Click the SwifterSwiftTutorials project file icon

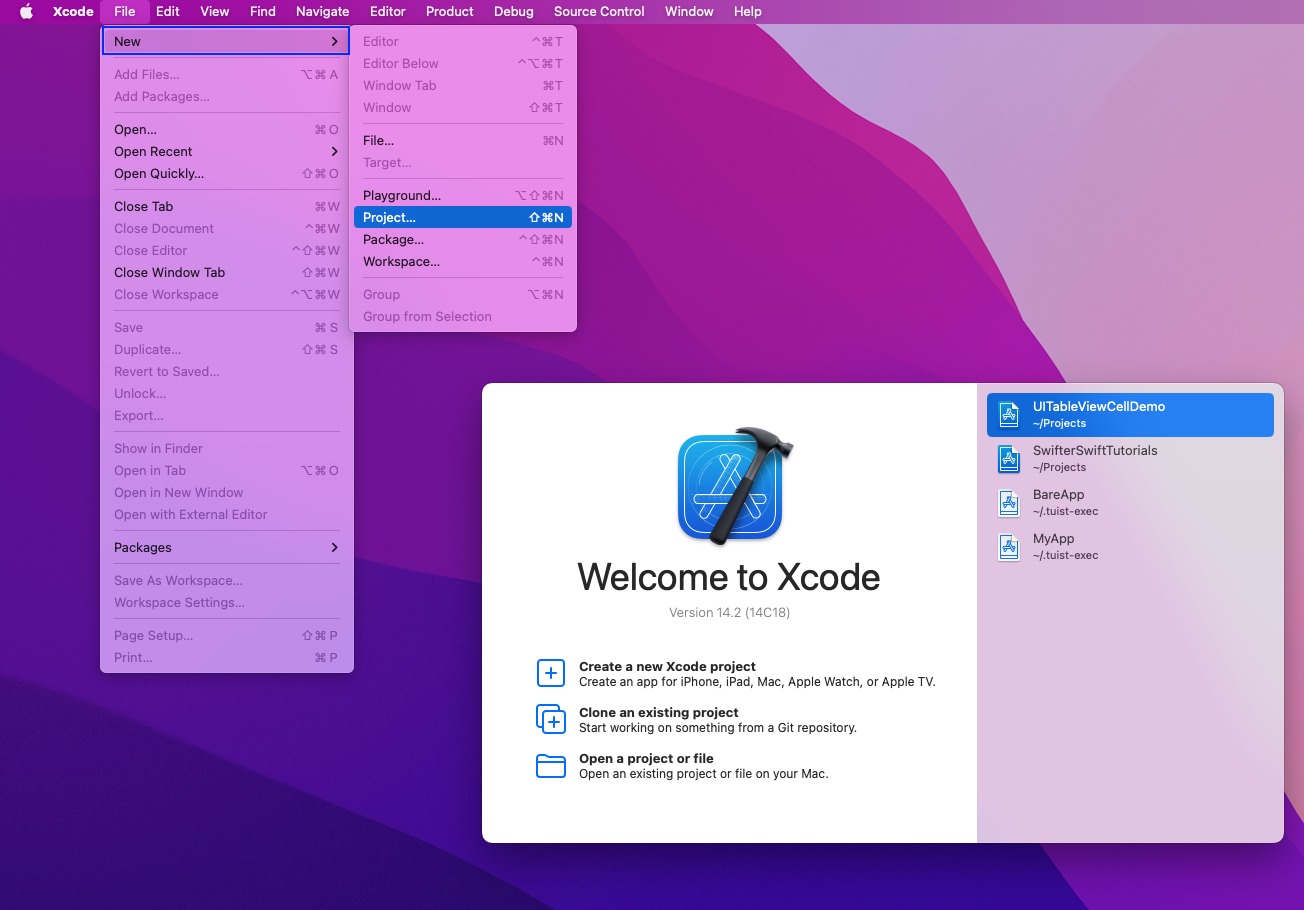[x=1009, y=459]
